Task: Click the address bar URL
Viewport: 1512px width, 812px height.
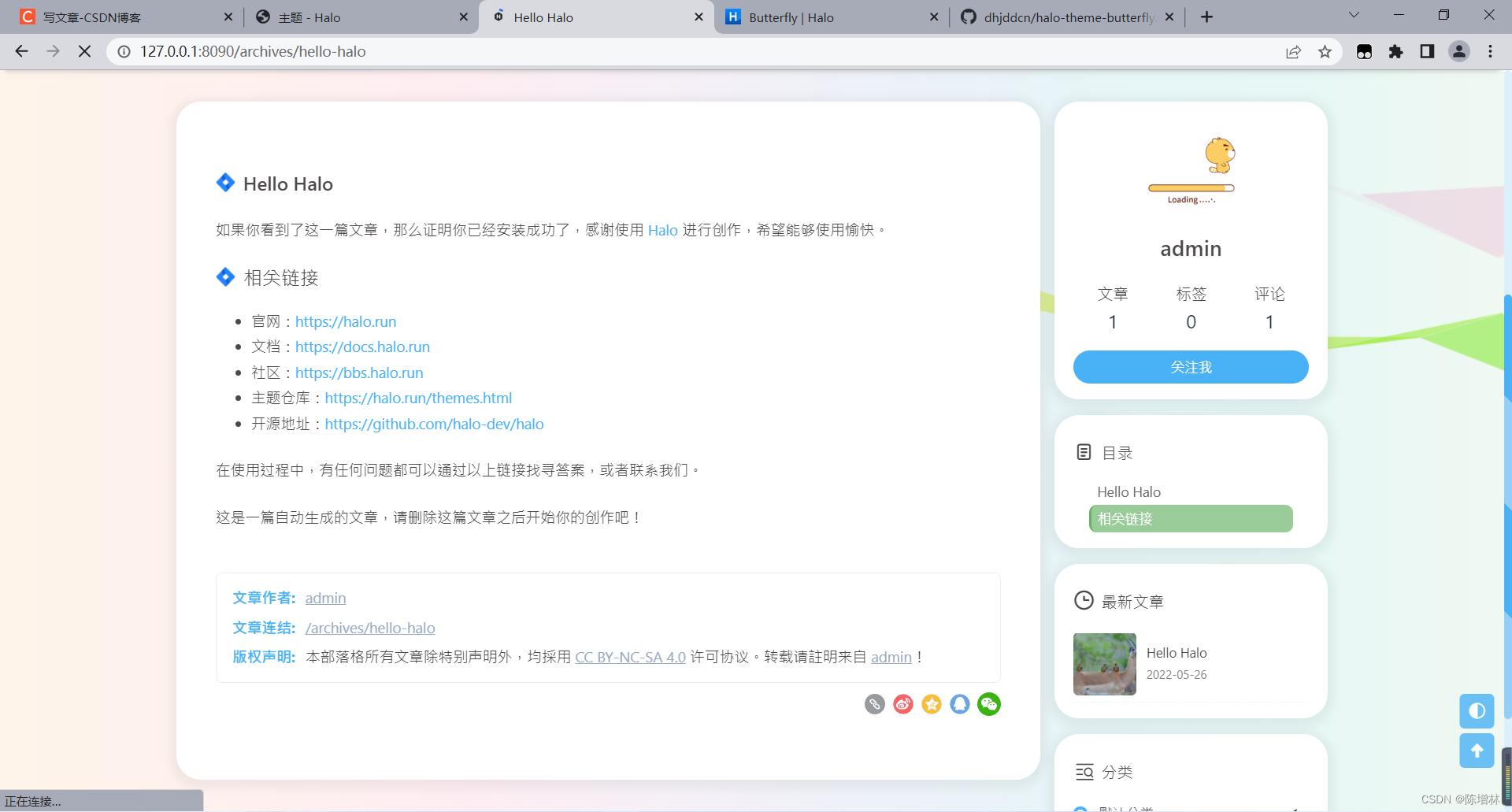Action: click(253, 51)
